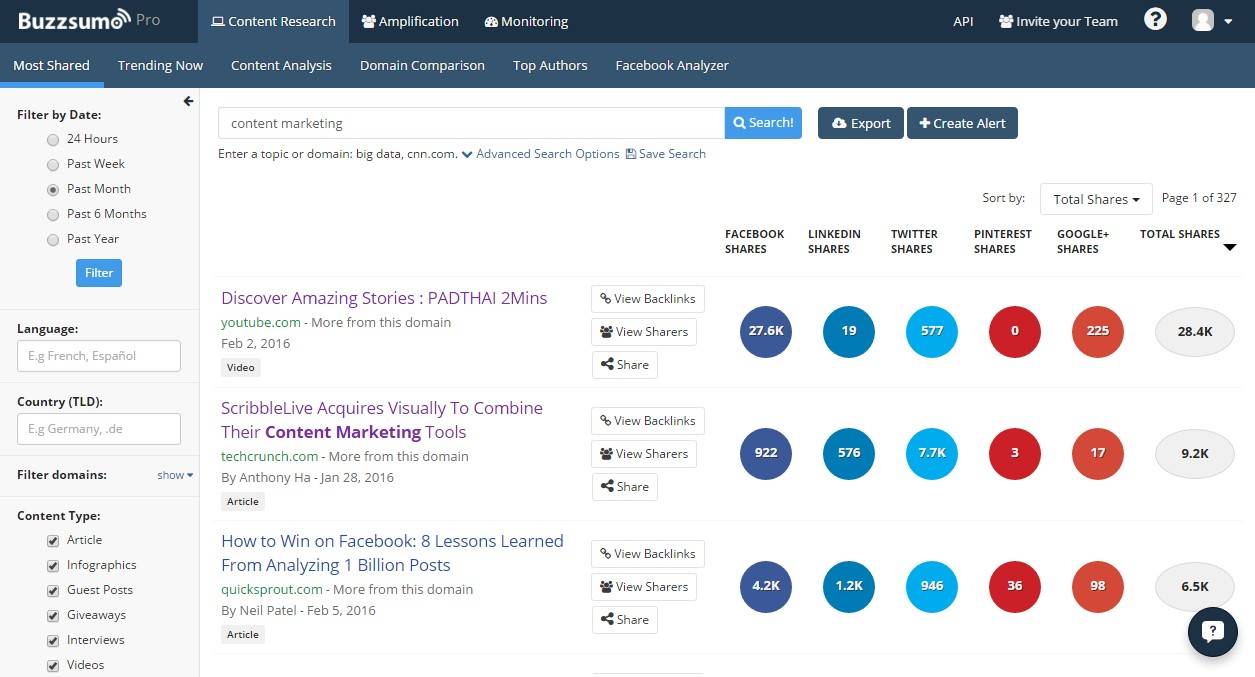Click the Language filter input
Screen dimensions: 1255x677
click(x=99, y=356)
